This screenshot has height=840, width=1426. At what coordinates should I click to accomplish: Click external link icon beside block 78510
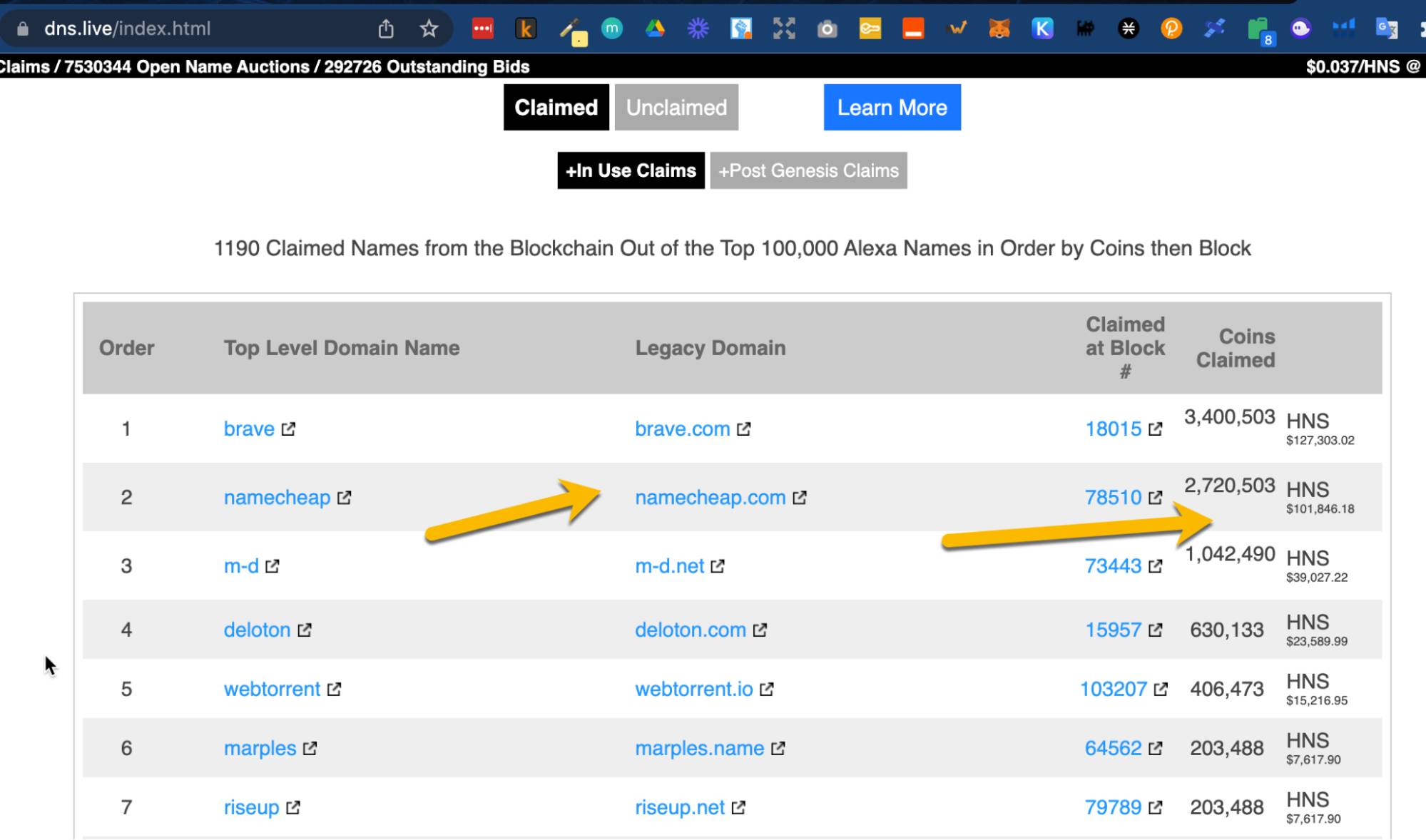[1156, 498]
